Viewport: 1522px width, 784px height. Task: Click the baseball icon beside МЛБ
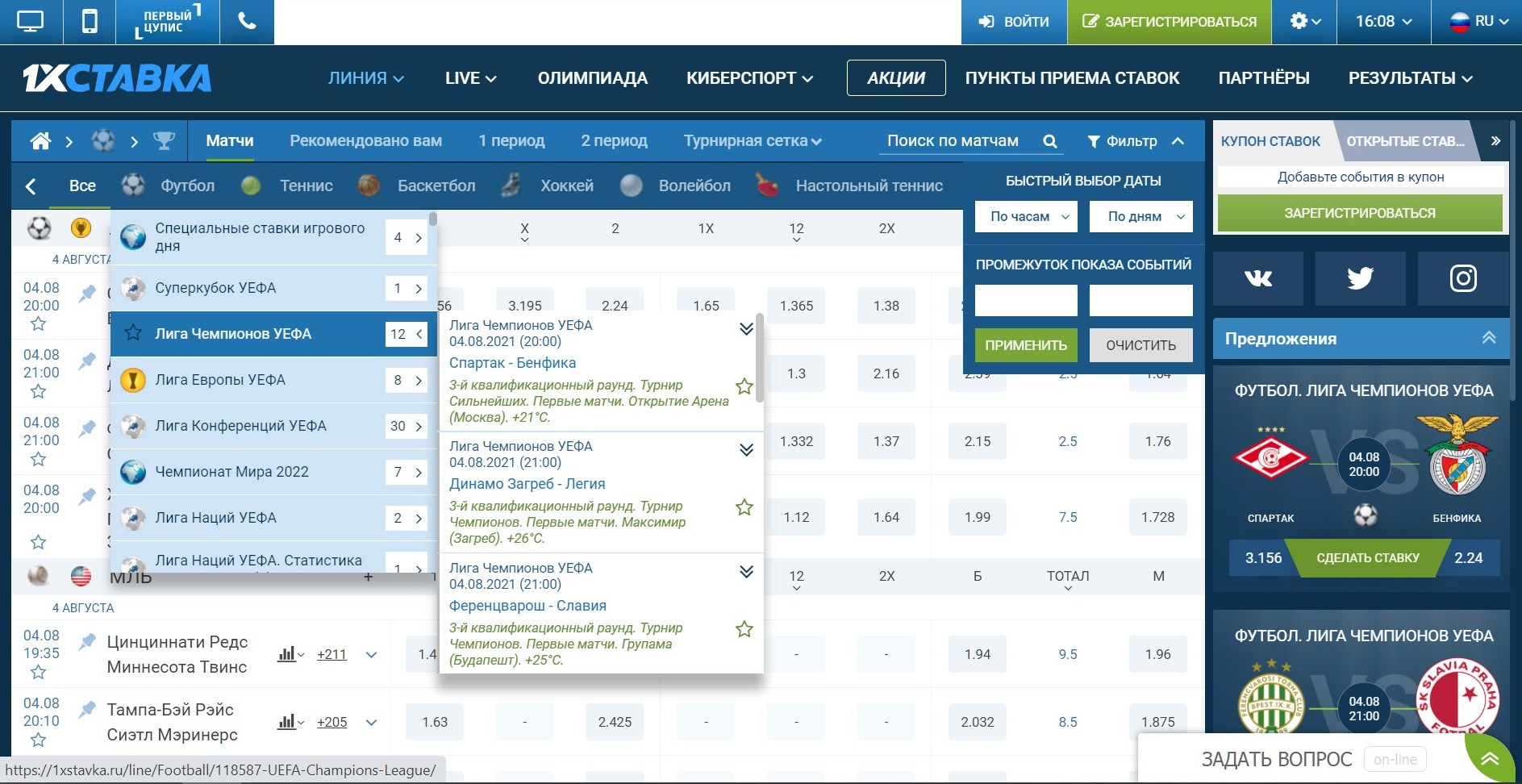[38, 576]
